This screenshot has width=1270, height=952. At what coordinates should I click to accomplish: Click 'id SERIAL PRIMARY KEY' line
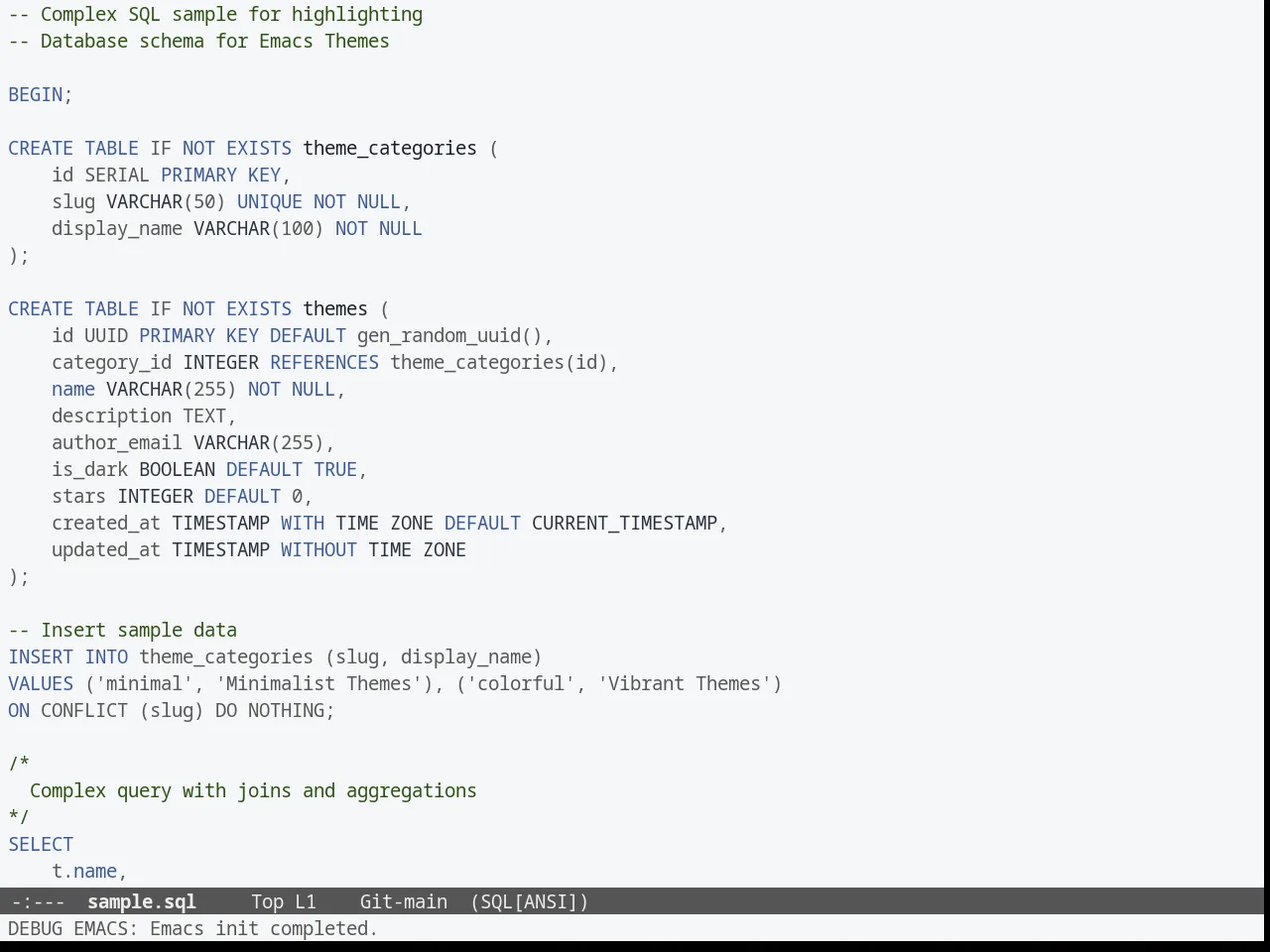click(x=171, y=175)
